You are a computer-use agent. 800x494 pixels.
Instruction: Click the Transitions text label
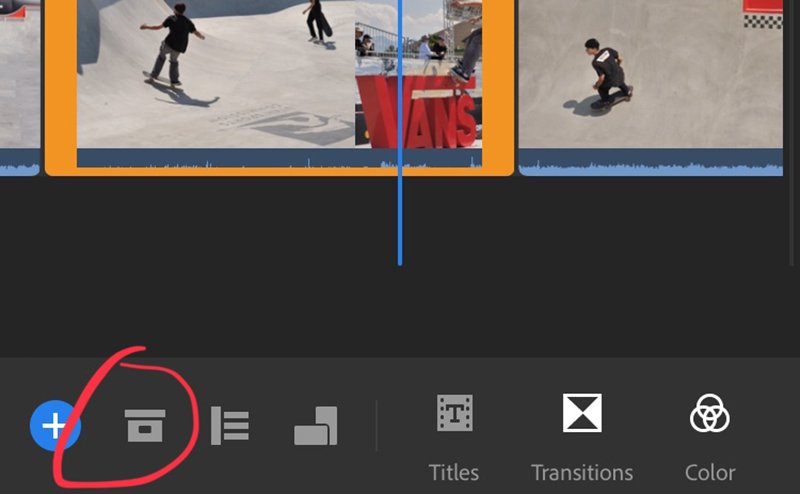581,472
